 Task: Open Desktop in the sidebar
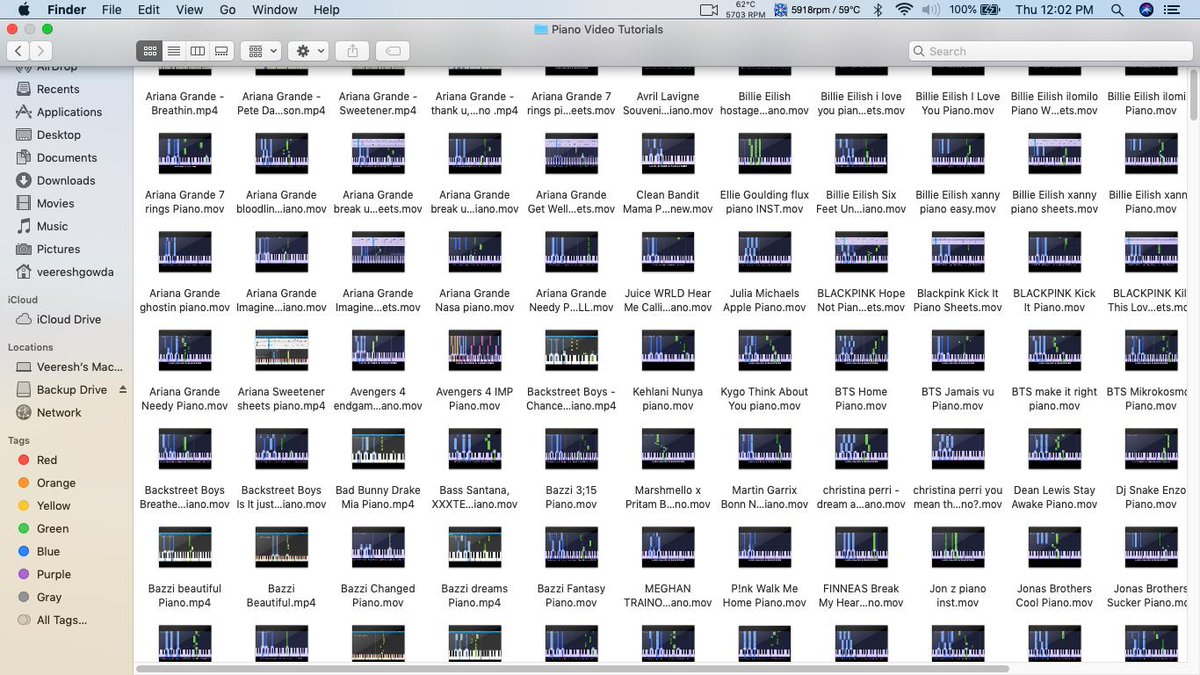tap(59, 135)
